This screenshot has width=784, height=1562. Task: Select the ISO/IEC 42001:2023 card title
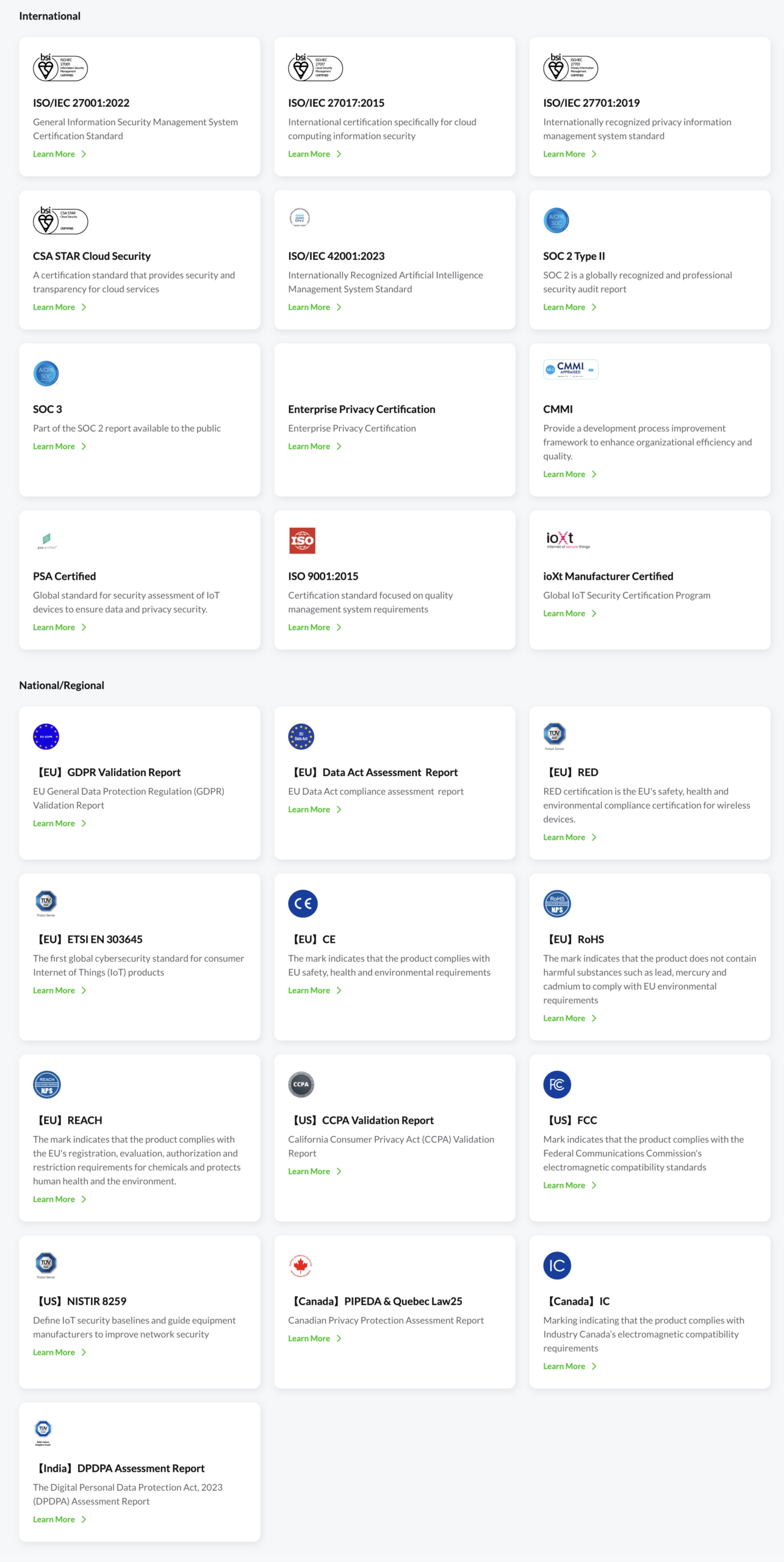[x=336, y=256]
